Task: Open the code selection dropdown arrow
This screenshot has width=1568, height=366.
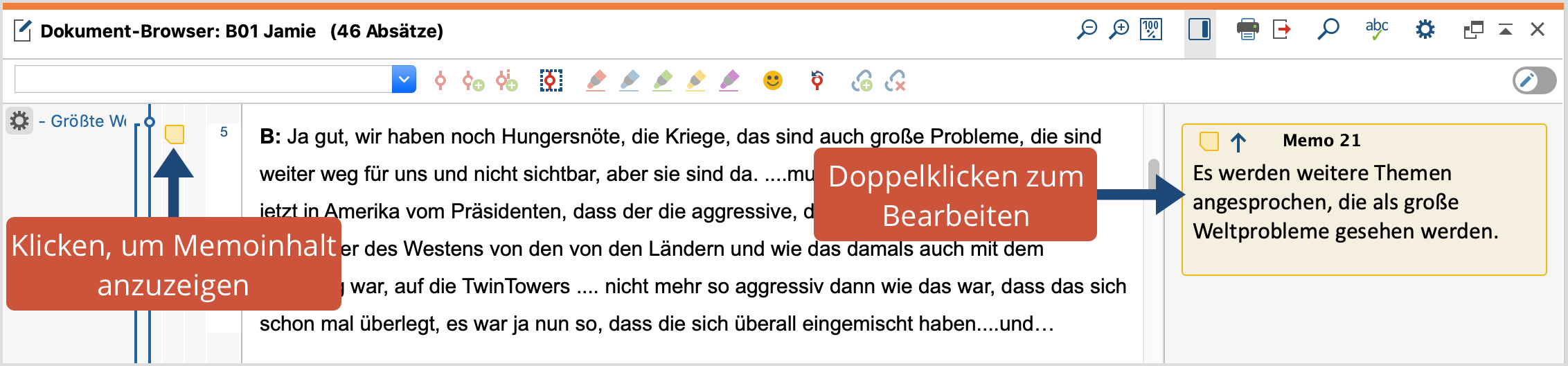Action: pos(404,80)
